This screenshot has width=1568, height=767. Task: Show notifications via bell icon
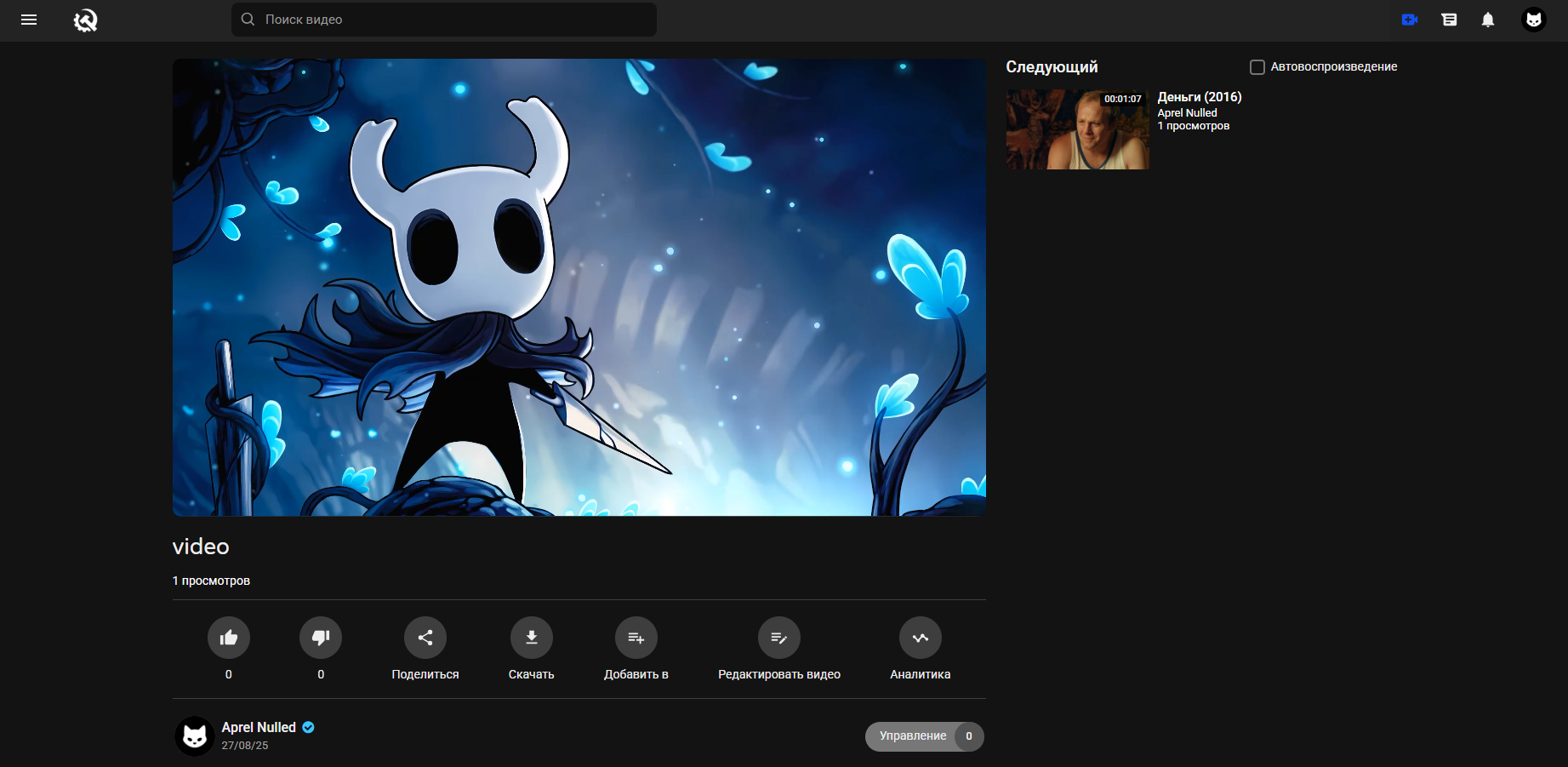(1488, 20)
